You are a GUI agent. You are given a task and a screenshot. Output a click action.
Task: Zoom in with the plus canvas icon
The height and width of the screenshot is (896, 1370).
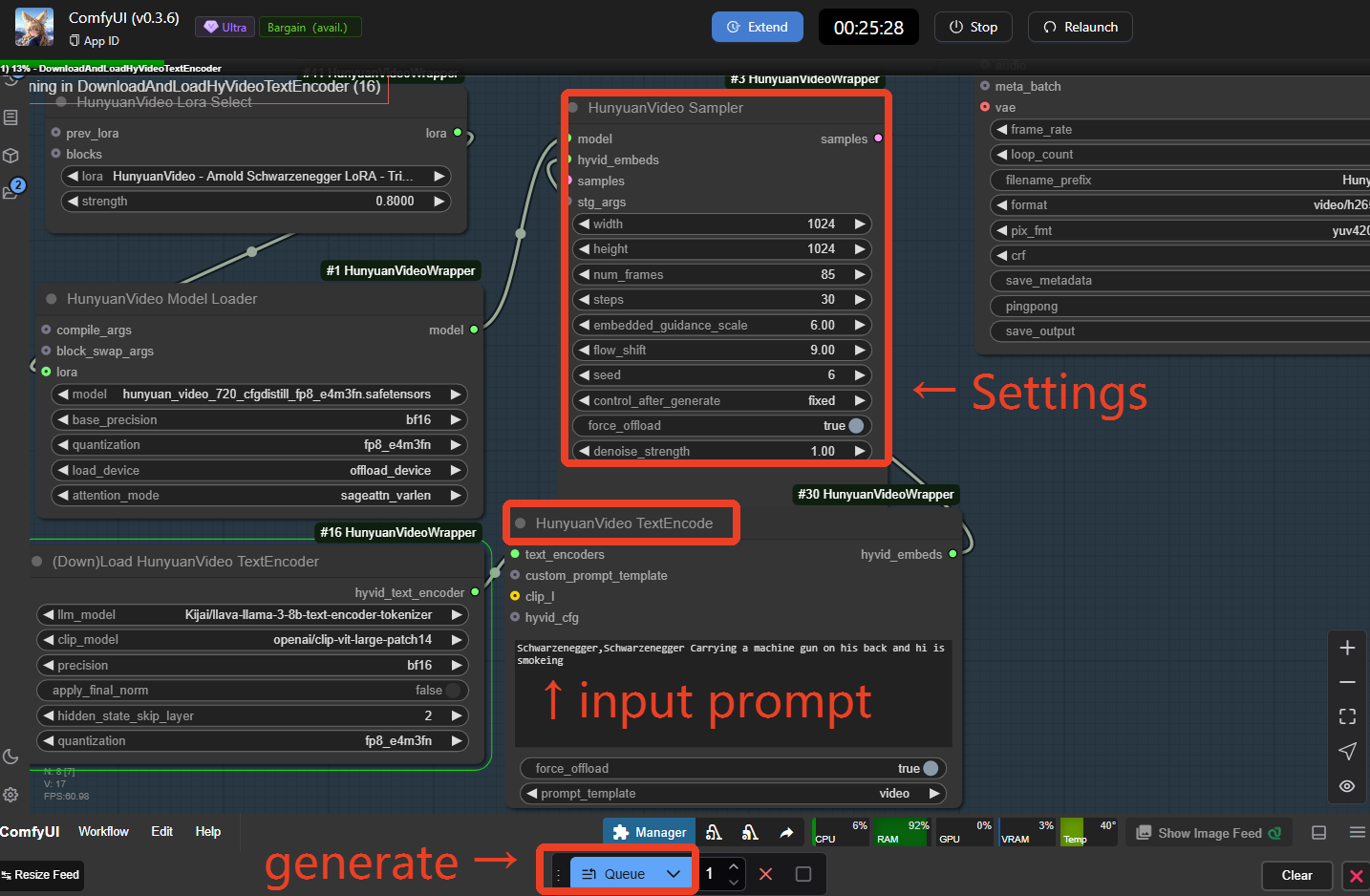coord(1347,648)
